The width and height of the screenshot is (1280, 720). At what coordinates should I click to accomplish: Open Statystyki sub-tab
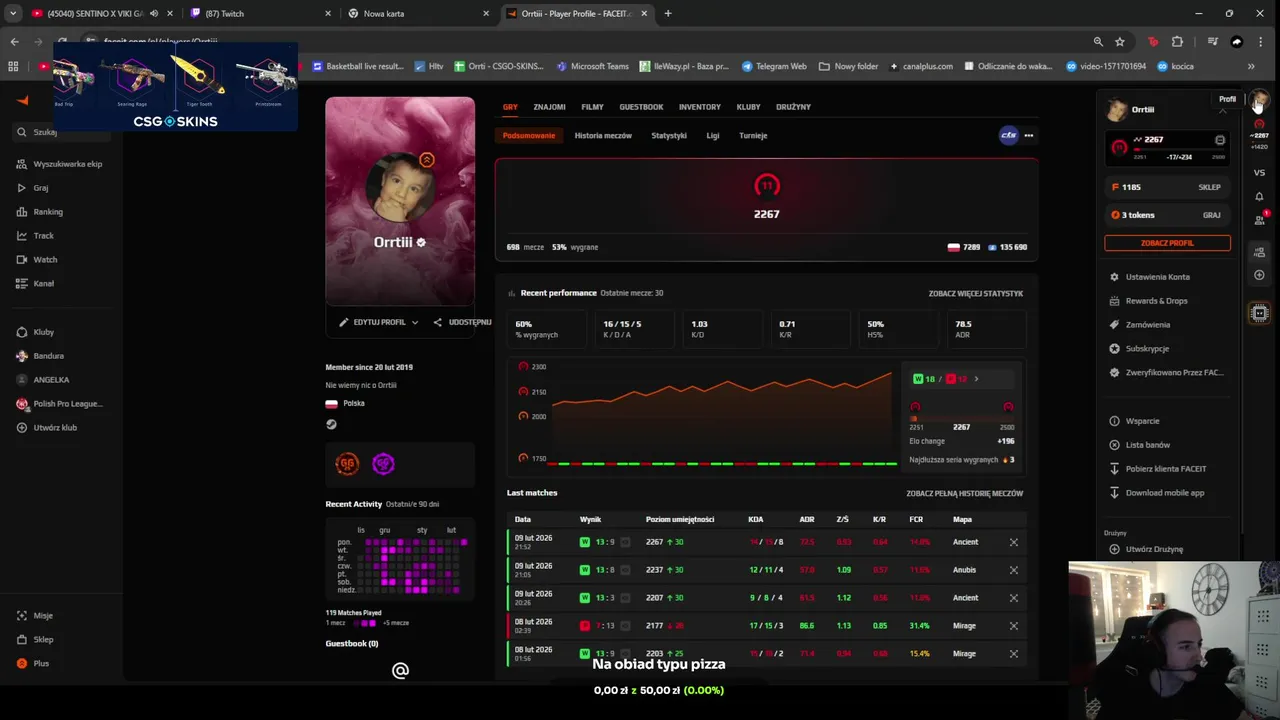(x=669, y=135)
